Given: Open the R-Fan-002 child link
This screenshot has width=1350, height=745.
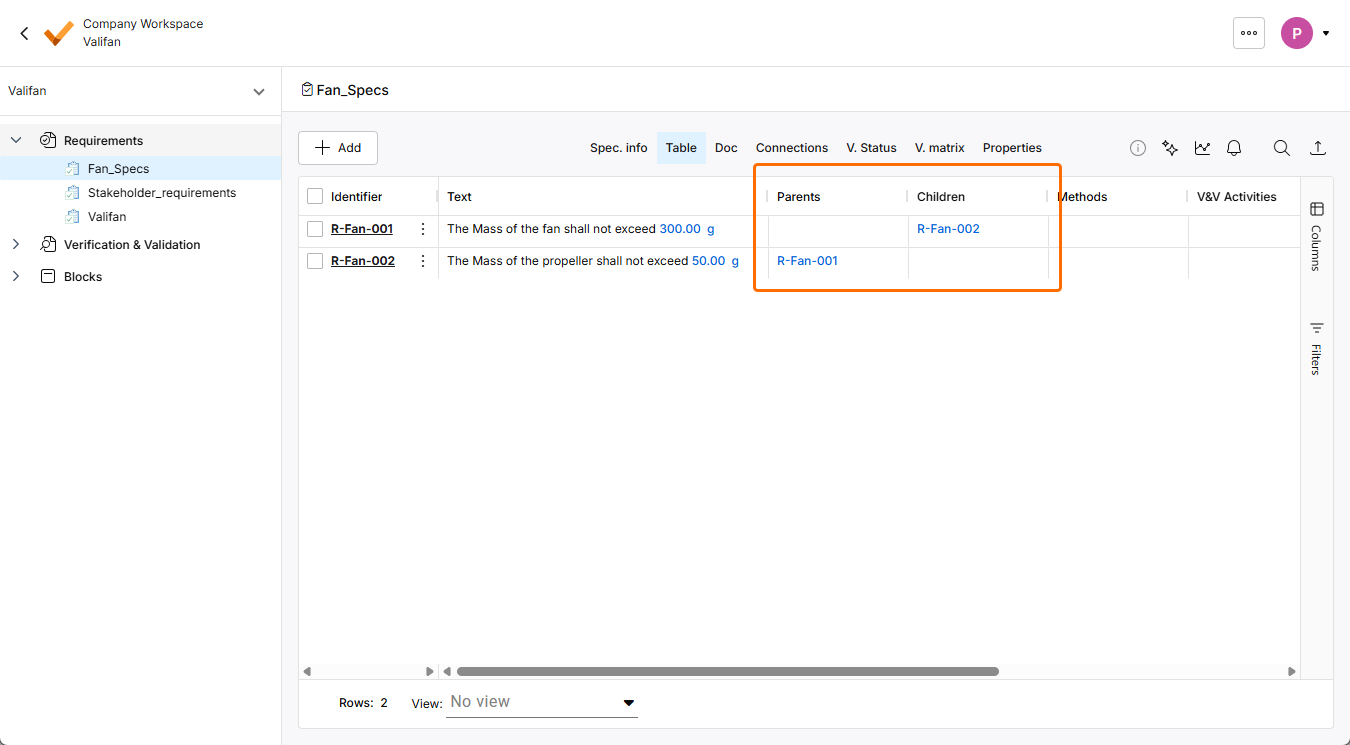Looking at the screenshot, I should (948, 229).
